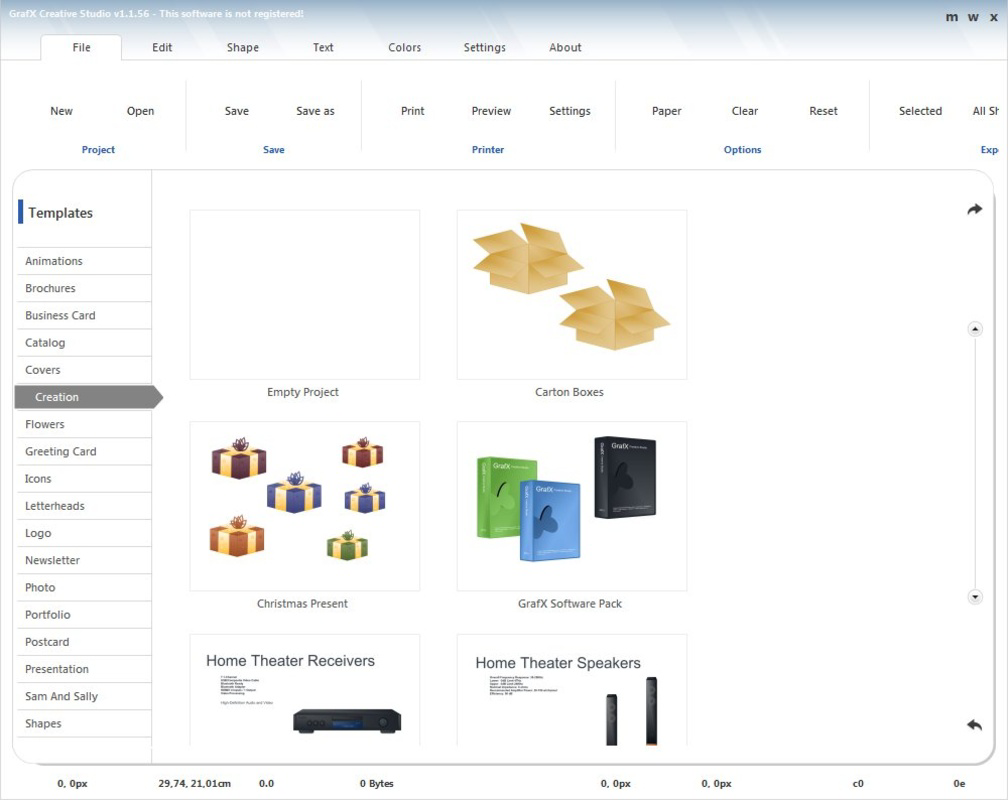Select the Postcard template category
The width and height of the screenshot is (1008, 800).
coord(84,642)
